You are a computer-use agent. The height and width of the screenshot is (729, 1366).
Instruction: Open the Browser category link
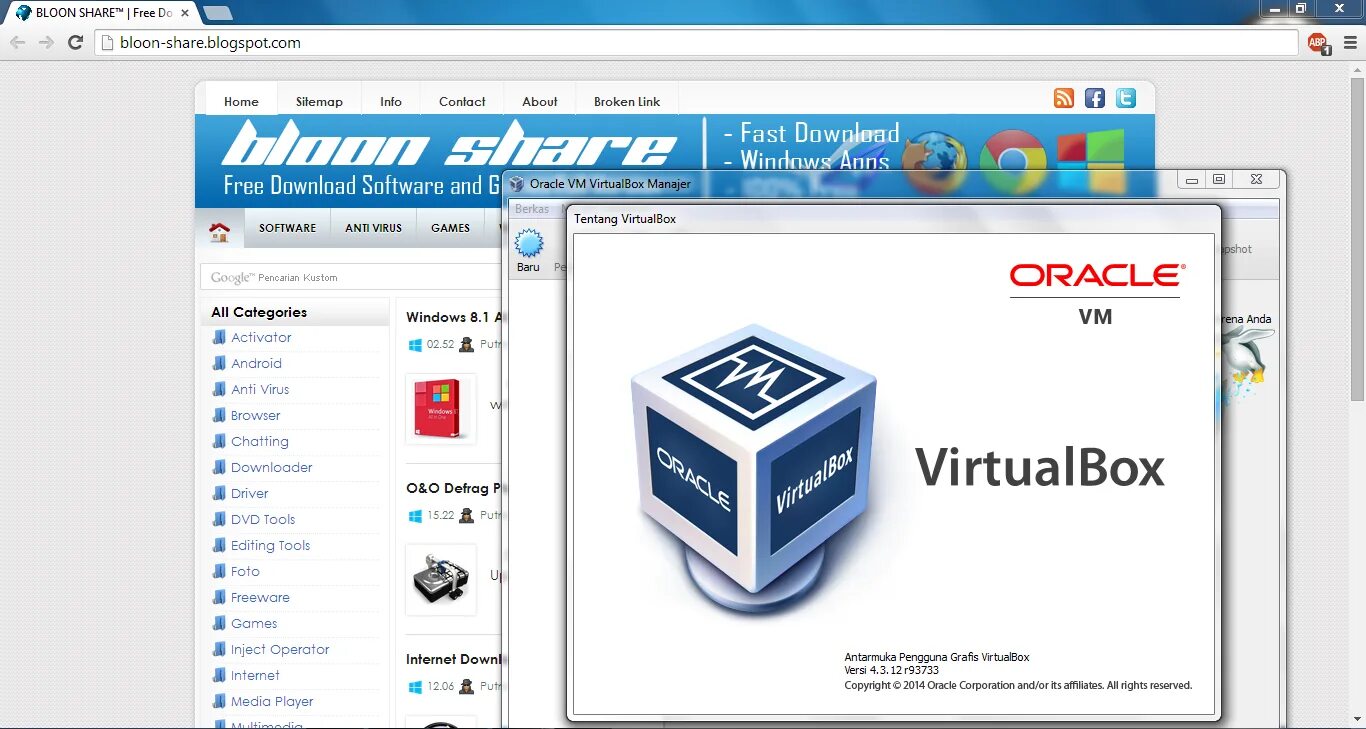[x=255, y=415]
